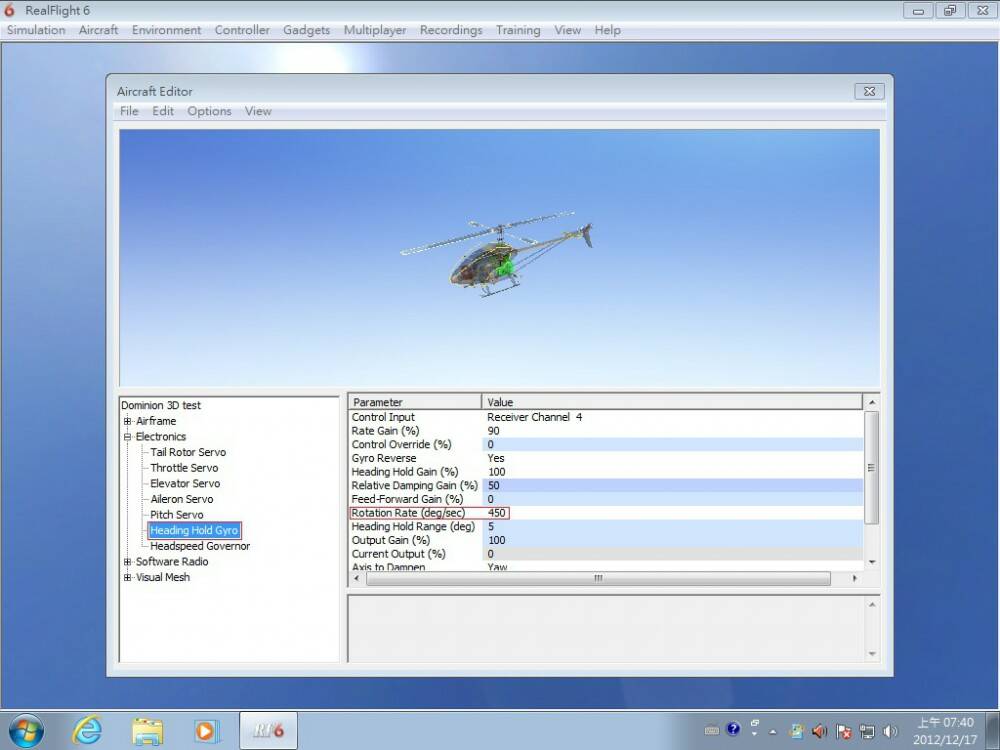1000x750 pixels.
Task: Expand the Visual Mesh tree node
Action: pos(128,577)
